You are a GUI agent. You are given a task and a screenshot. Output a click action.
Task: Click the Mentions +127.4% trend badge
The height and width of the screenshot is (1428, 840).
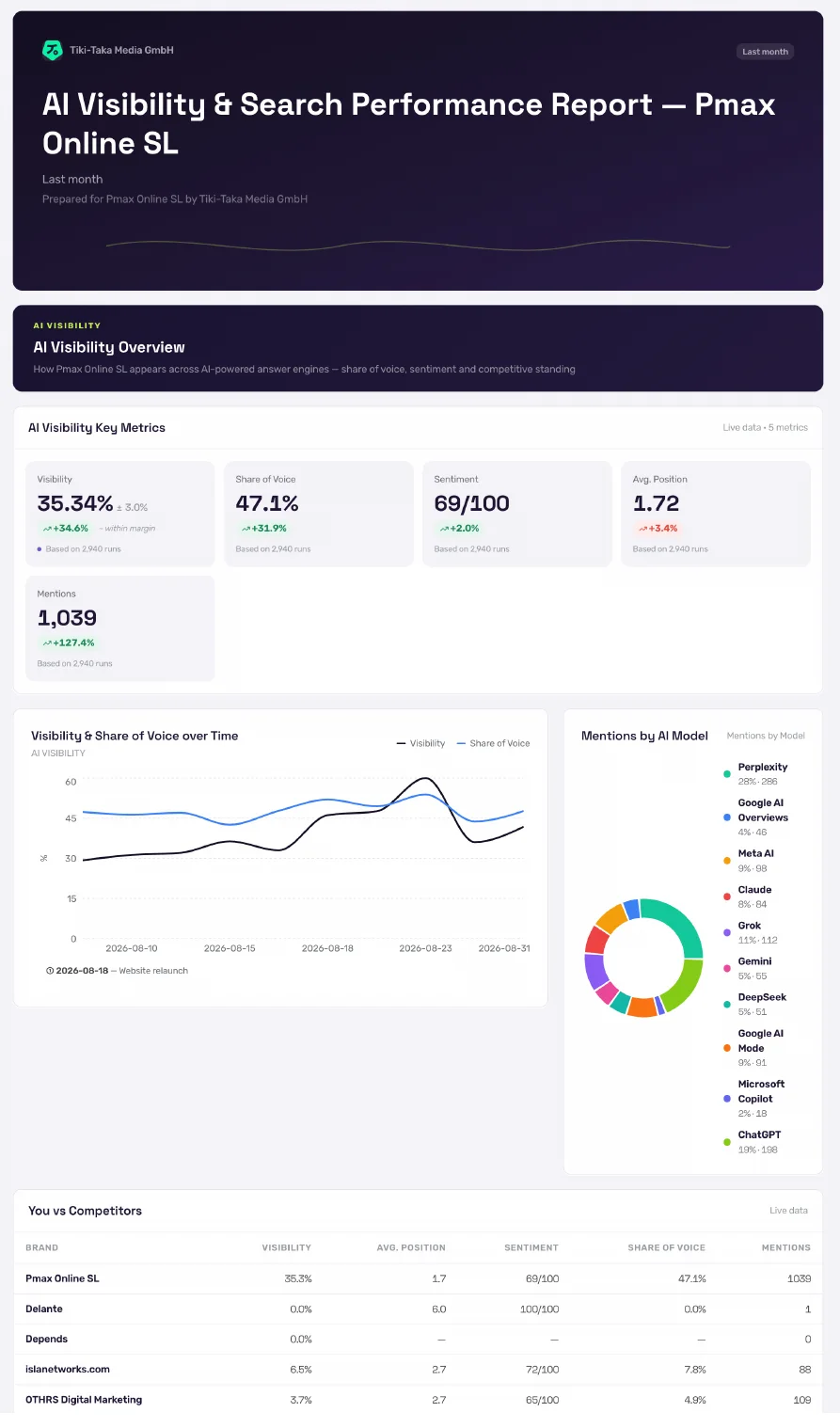point(69,643)
